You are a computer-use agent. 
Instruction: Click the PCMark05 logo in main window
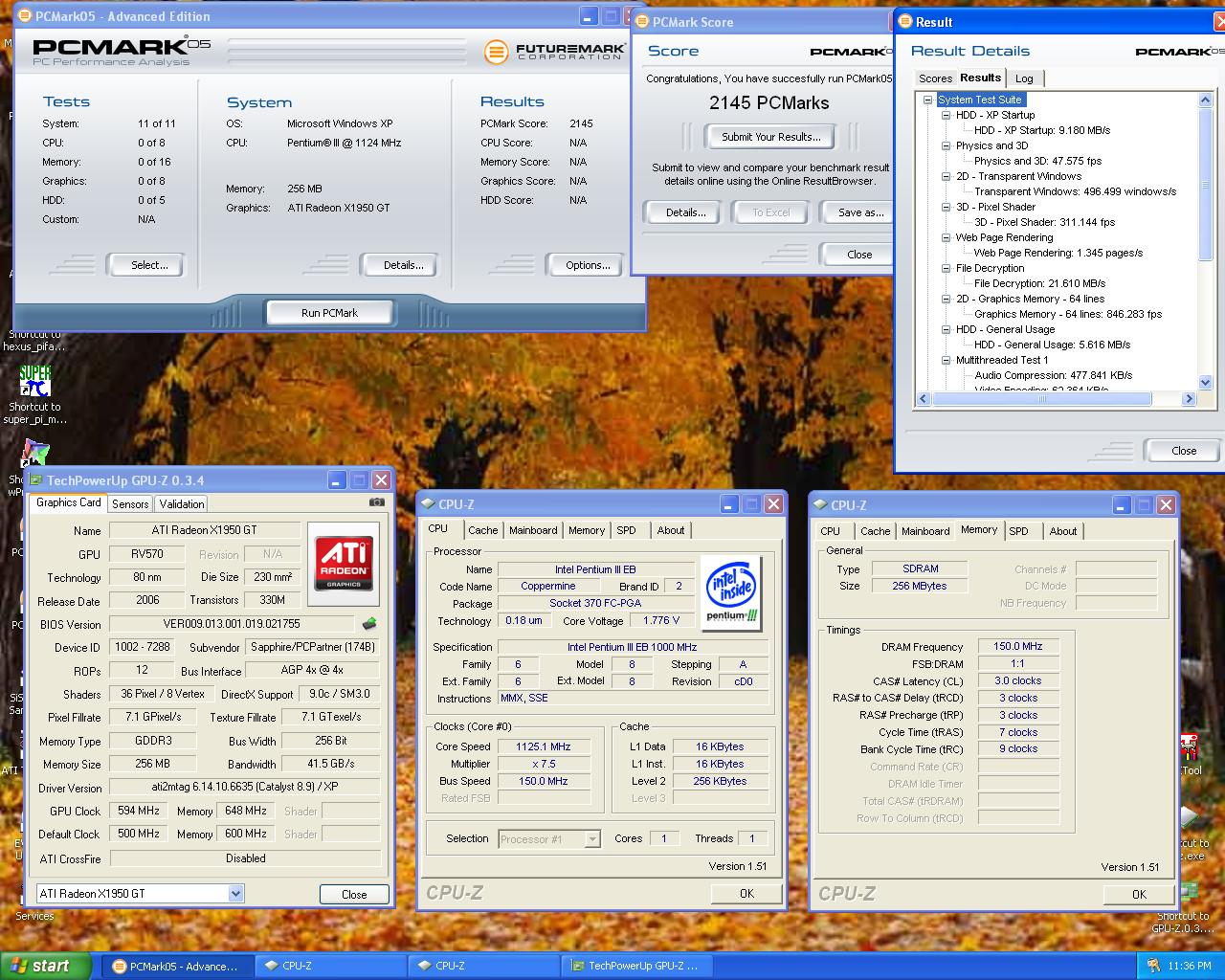(122, 51)
